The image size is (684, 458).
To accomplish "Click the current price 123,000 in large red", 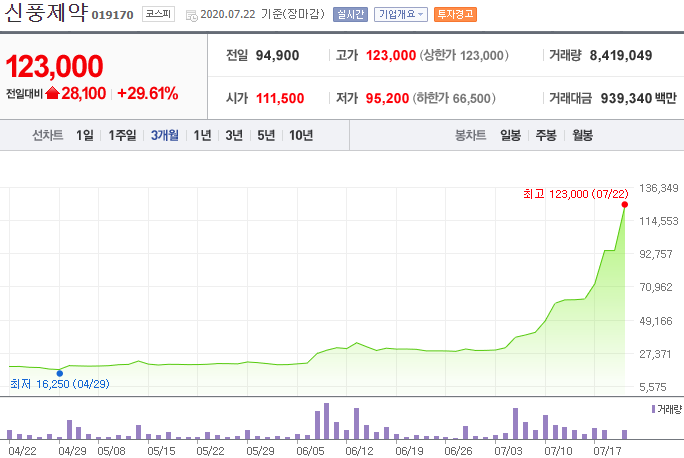I will click(x=54, y=66).
